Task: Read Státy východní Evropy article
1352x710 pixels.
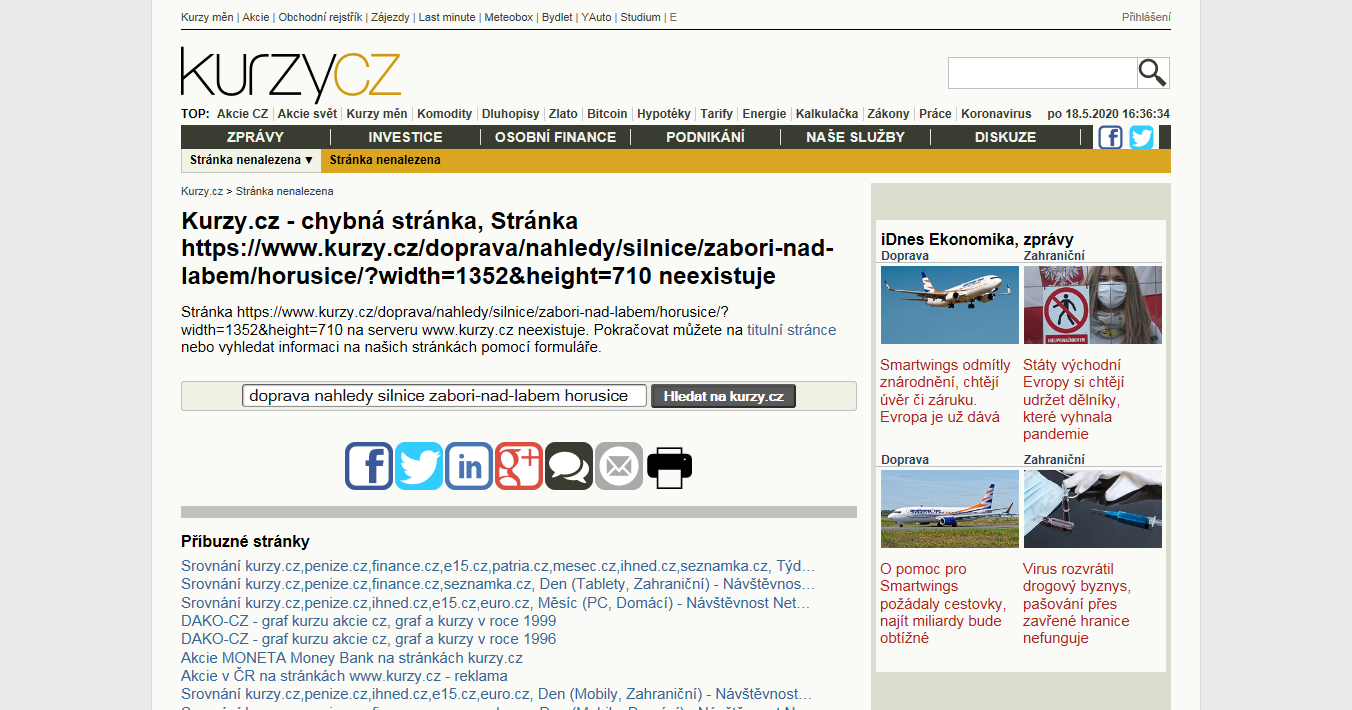Action: coord(1075,399)
